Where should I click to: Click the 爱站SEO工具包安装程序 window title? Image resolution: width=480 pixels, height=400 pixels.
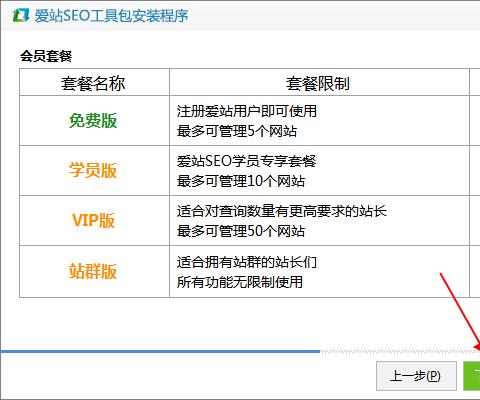coord(111,16)
